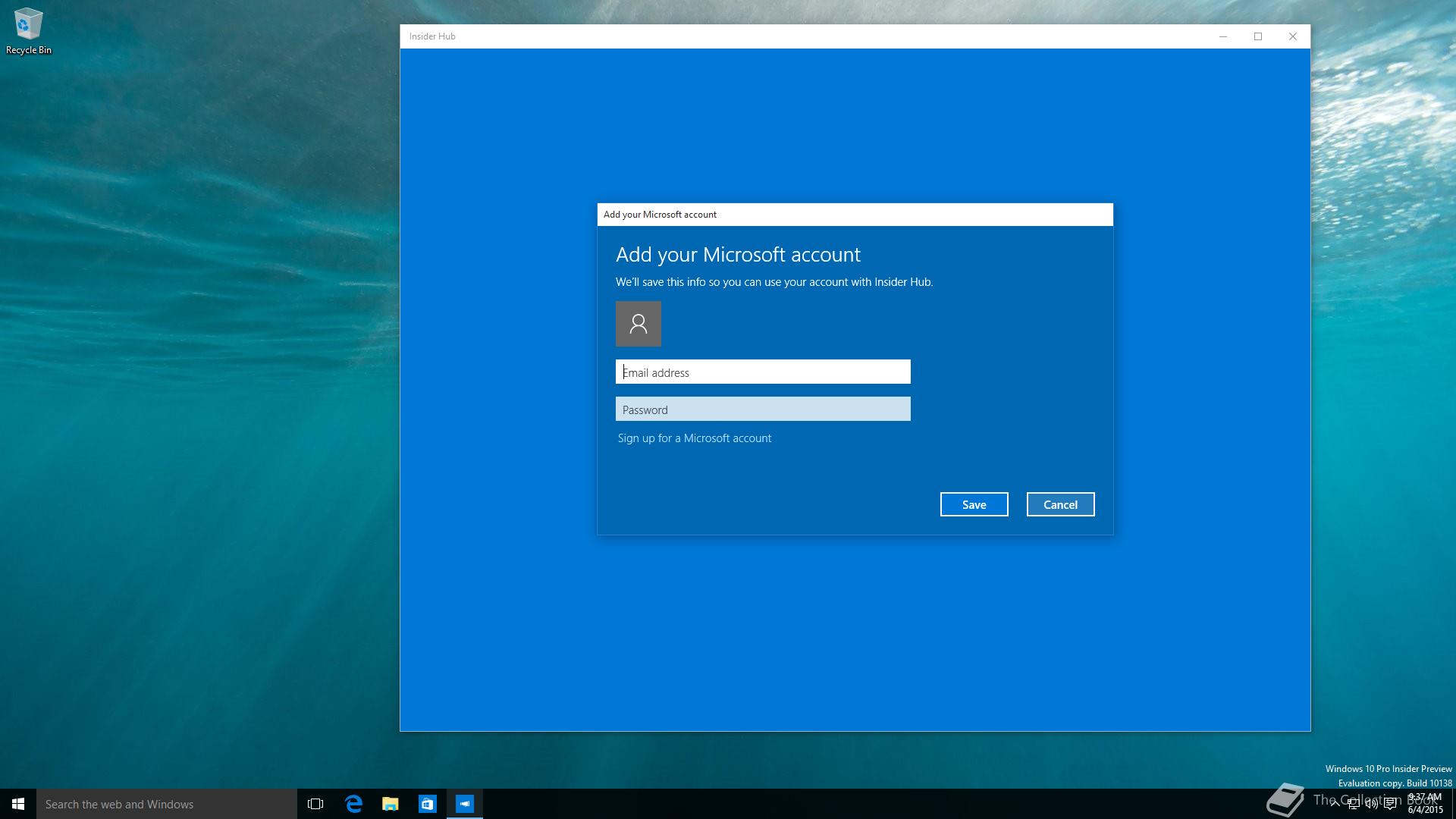Click the user avatar placeholder icon
This screenshot has height=819, width=1456.
(x=639, y=324)
